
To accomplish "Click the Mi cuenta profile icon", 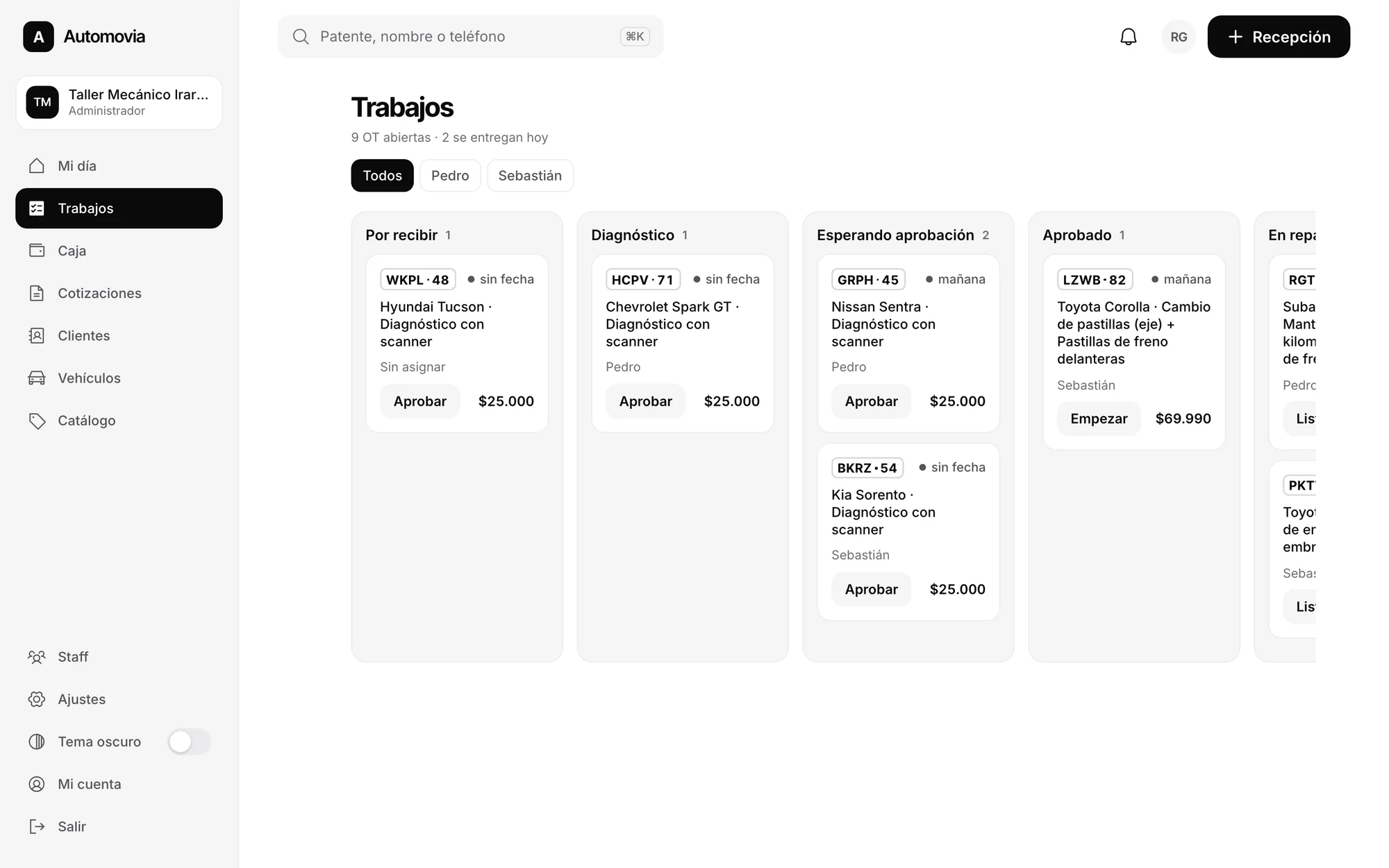I will tap(37, 784).
